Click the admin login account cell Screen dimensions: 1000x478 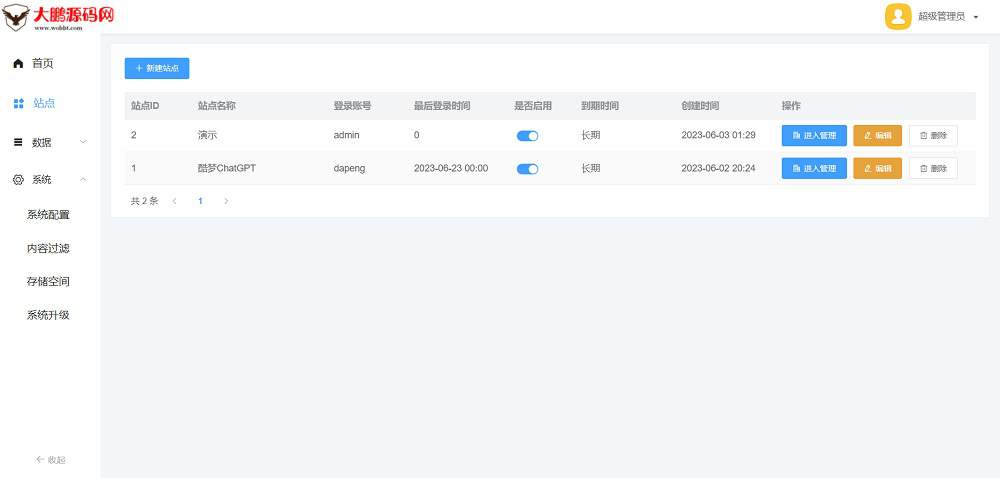tap(347, 135)
